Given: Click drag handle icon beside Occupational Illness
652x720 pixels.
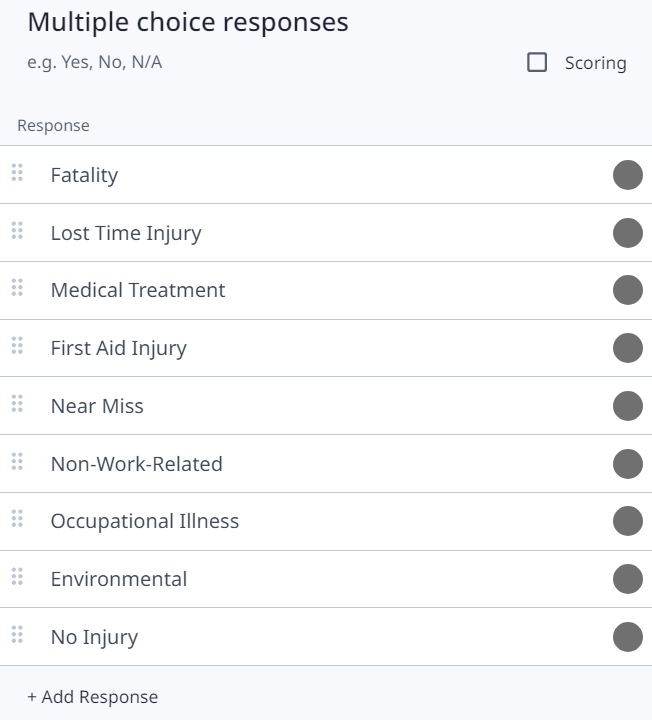Looking at the screenshot, I should coord(17,519).
